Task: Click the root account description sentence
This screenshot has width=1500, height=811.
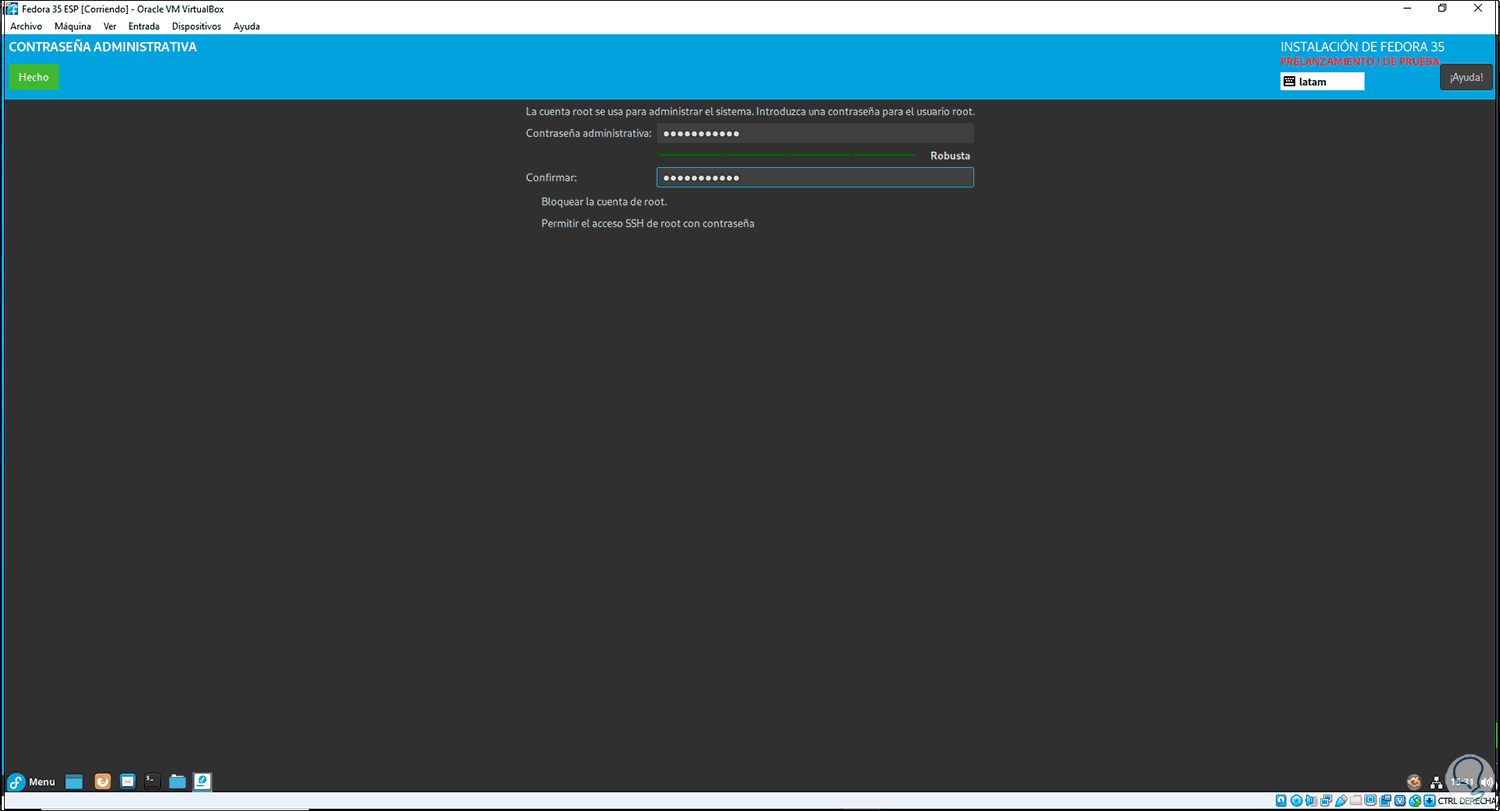Action: tap(750, 111)
